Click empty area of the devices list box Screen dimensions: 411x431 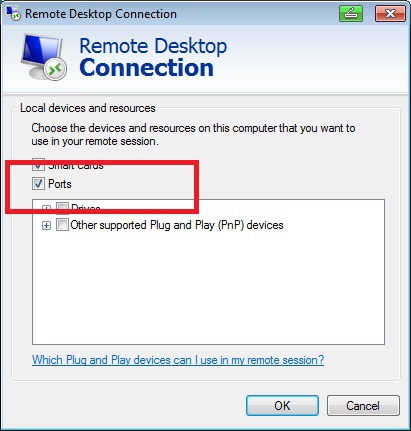[x=208, y=287]
